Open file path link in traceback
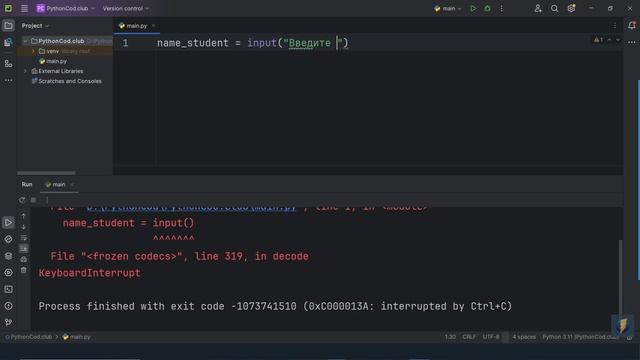The height and width of the screenshot is (360, 640). coord(191,208)
